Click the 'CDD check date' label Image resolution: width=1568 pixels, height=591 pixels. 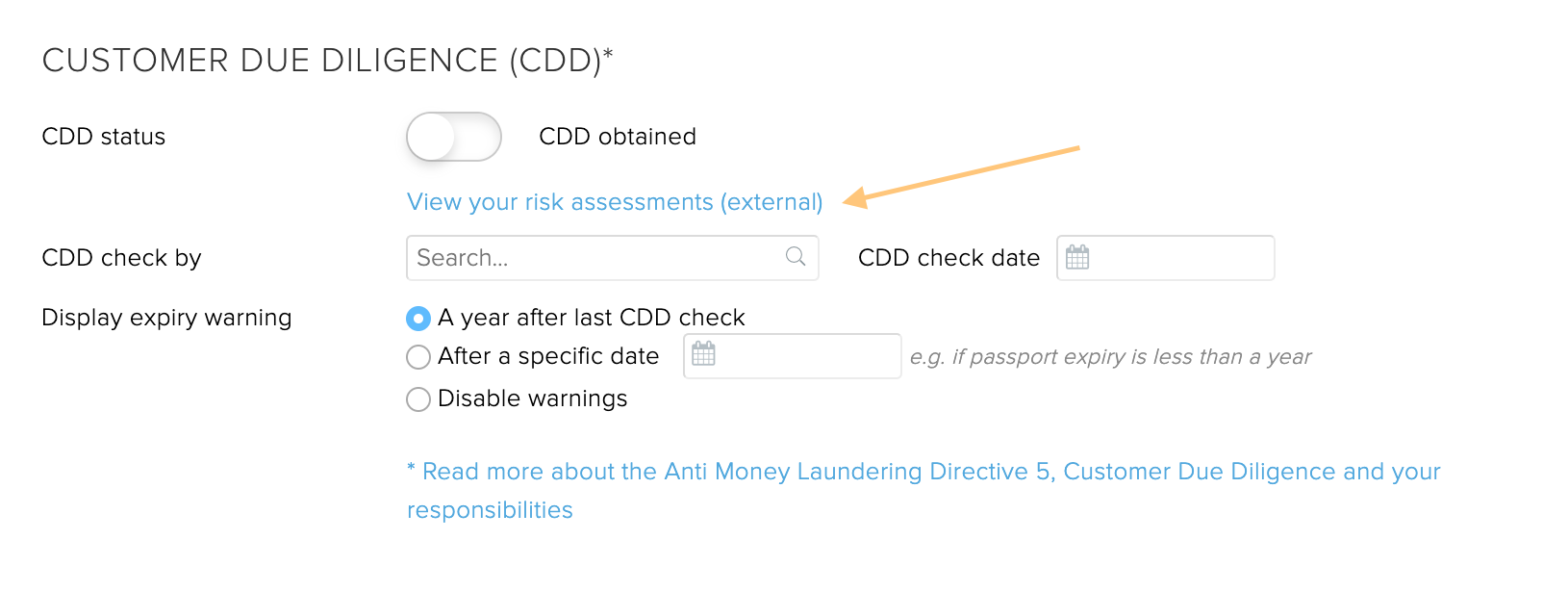(948, 258)
